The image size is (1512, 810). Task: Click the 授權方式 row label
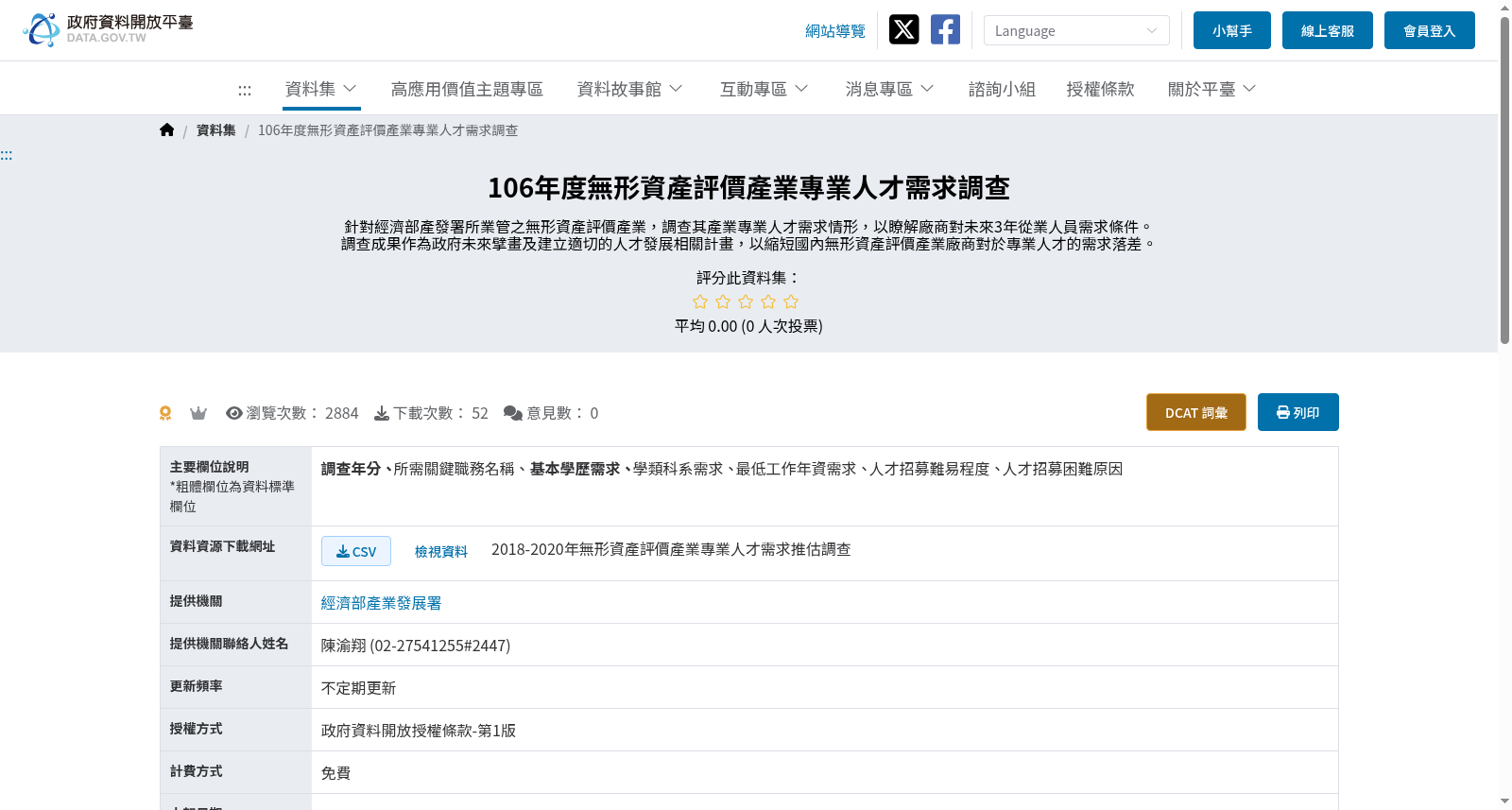click(197, 729)
